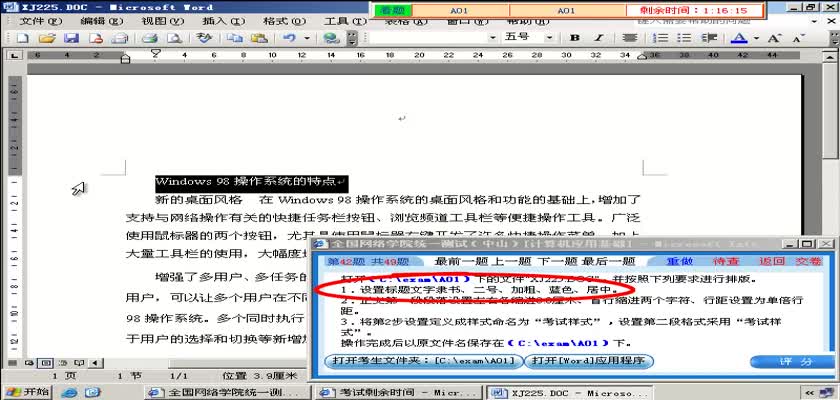Click the 打开[Word]应用程序 button
The height and width of the screenshot is (400, 840).
point(589,361)
